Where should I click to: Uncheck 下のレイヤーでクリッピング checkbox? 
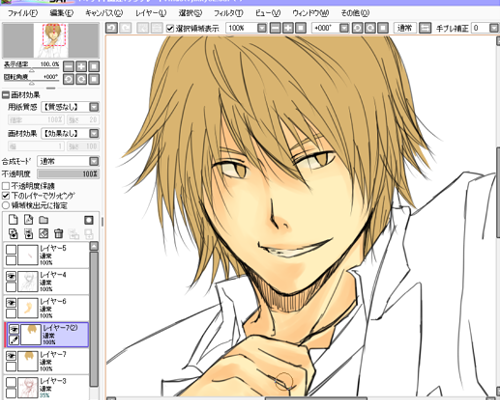point(6,195)
